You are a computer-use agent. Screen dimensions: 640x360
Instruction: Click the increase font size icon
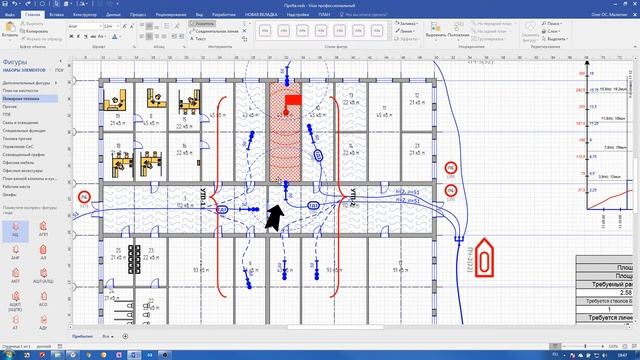pyautogui.click(x=124, y=26)
